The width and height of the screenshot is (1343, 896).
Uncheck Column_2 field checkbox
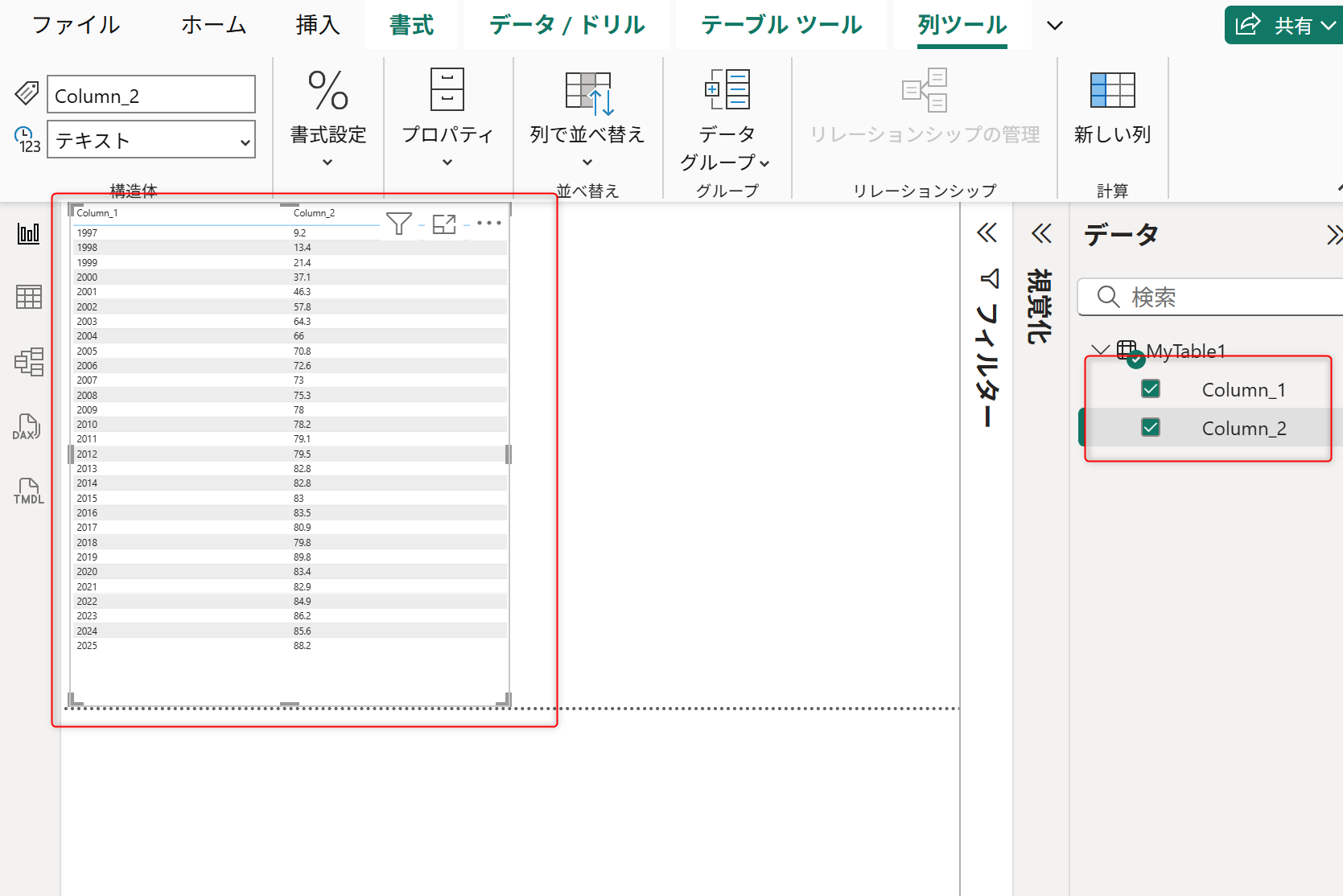point(1151,428)
